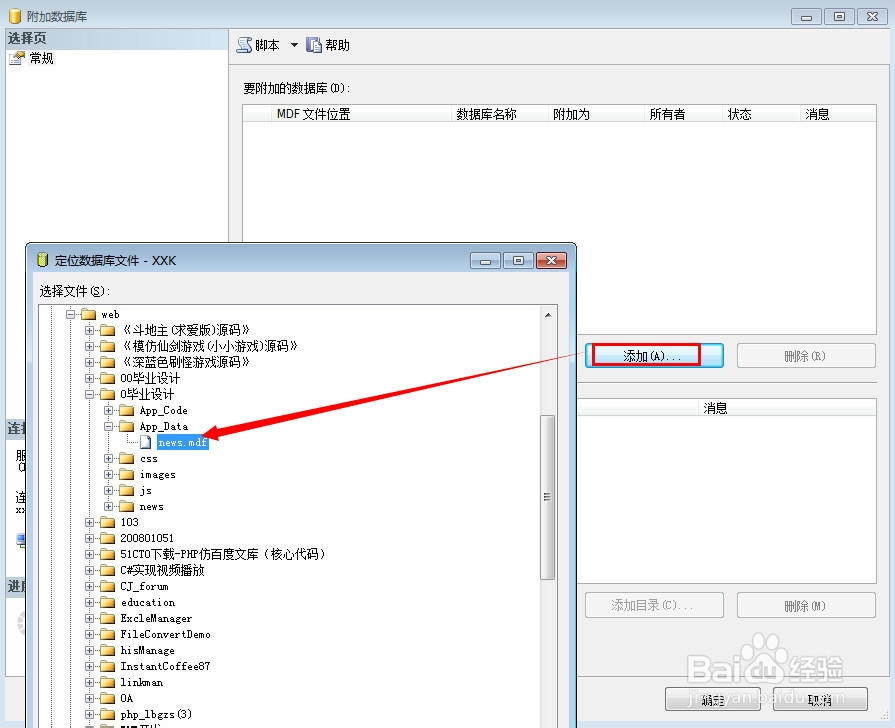Viewport: 895px width, 728px height.
Task: Select the 00毕业设计 tree item
Action: point(150,378)
